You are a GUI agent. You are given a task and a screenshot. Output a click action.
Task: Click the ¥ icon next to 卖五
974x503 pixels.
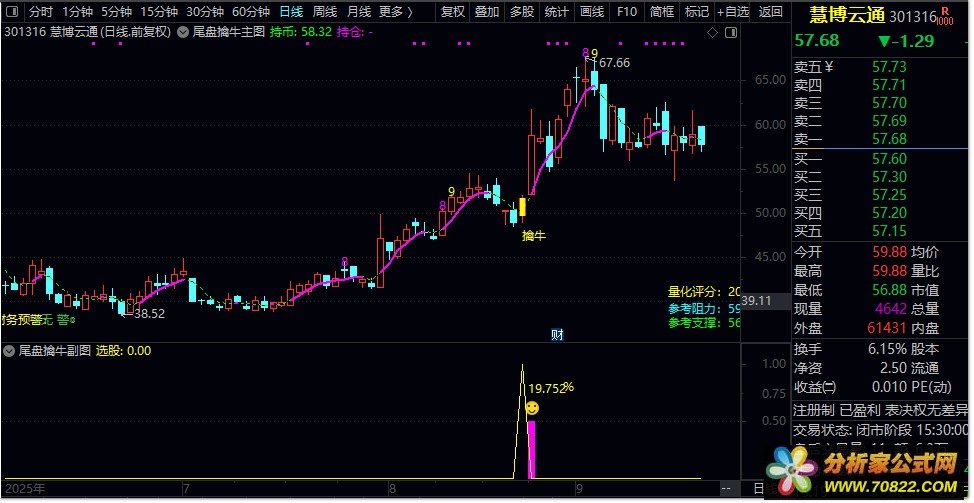[x=829, y=67]
